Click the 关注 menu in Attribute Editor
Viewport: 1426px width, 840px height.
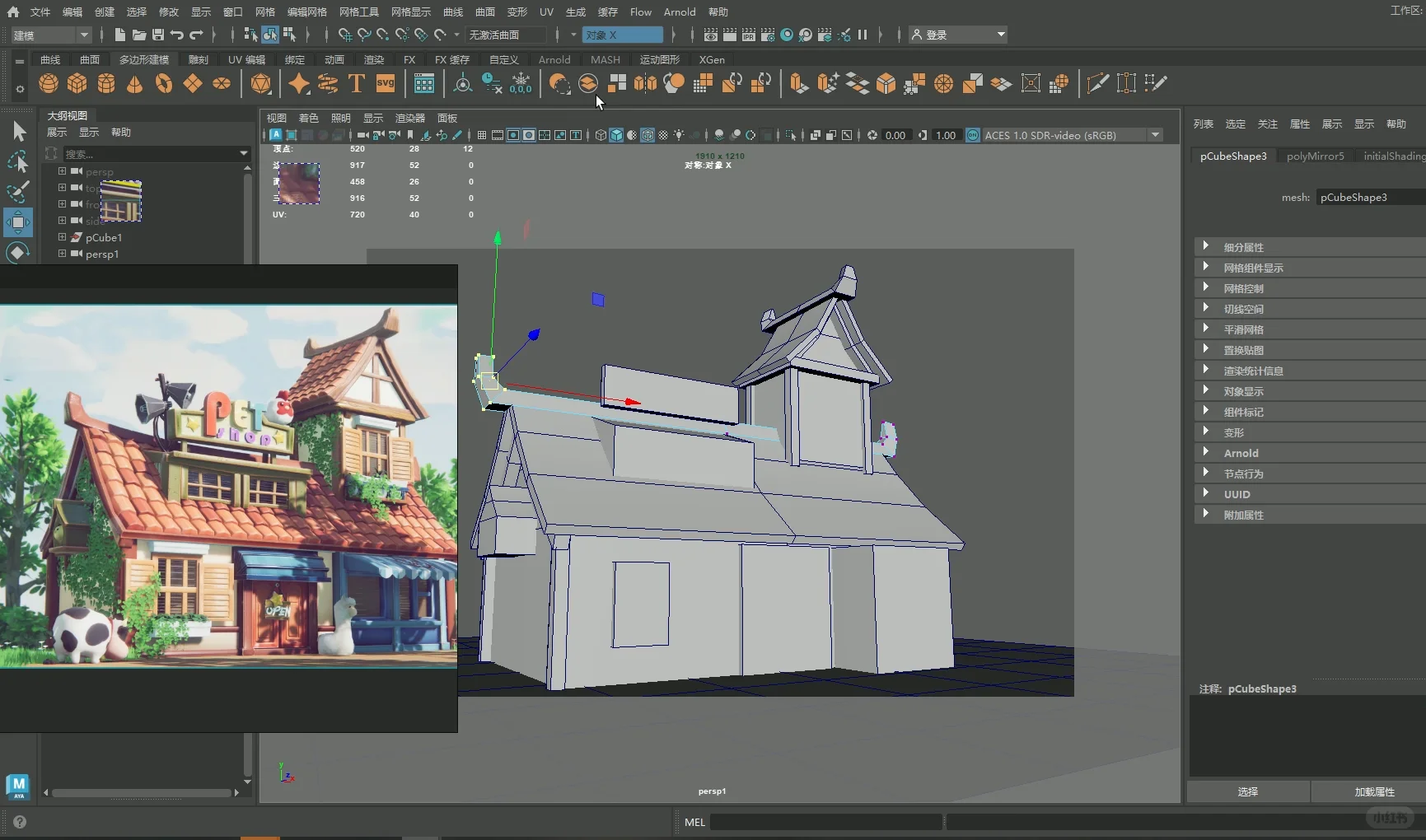(x=1267, y=124)
